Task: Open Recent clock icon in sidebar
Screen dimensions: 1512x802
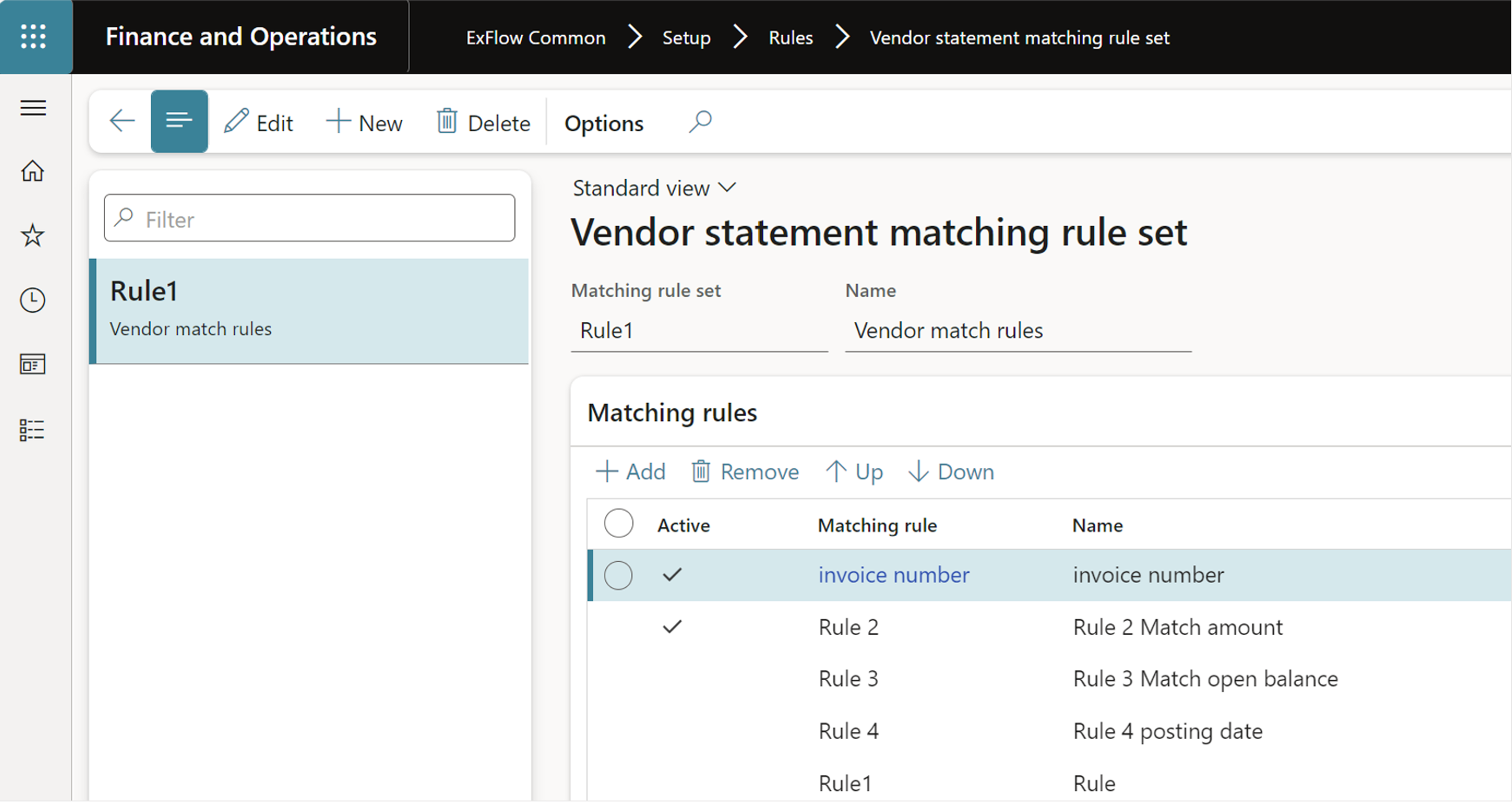Action: click(x=33, y=300)
